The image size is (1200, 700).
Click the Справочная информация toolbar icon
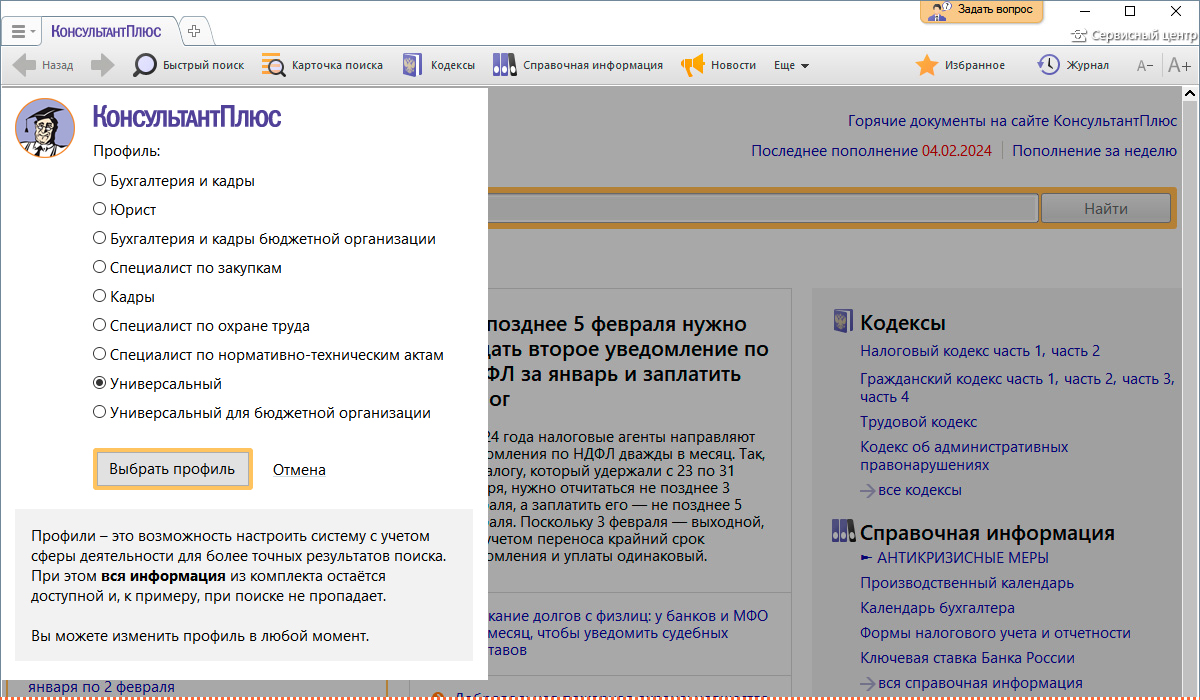[504, 65]
